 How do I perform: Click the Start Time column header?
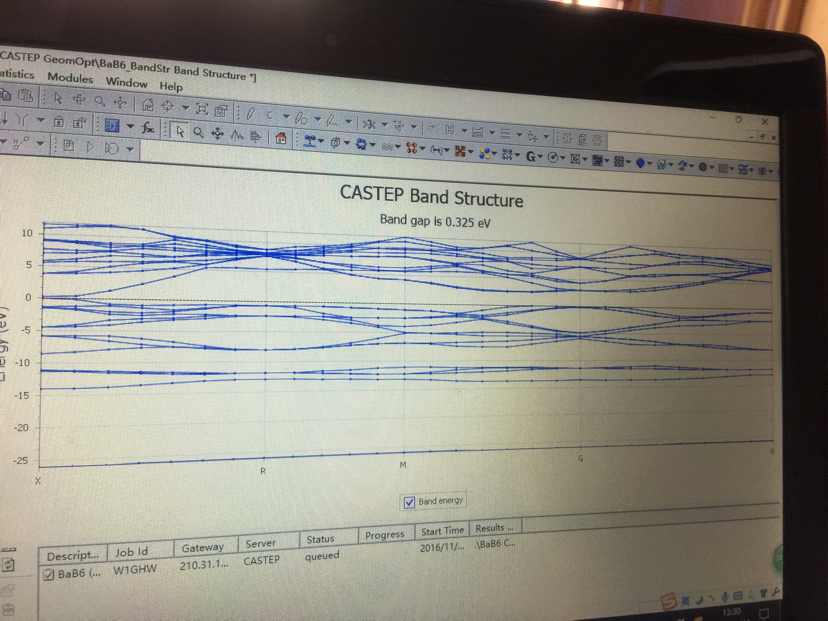click(x=443, y=531)
